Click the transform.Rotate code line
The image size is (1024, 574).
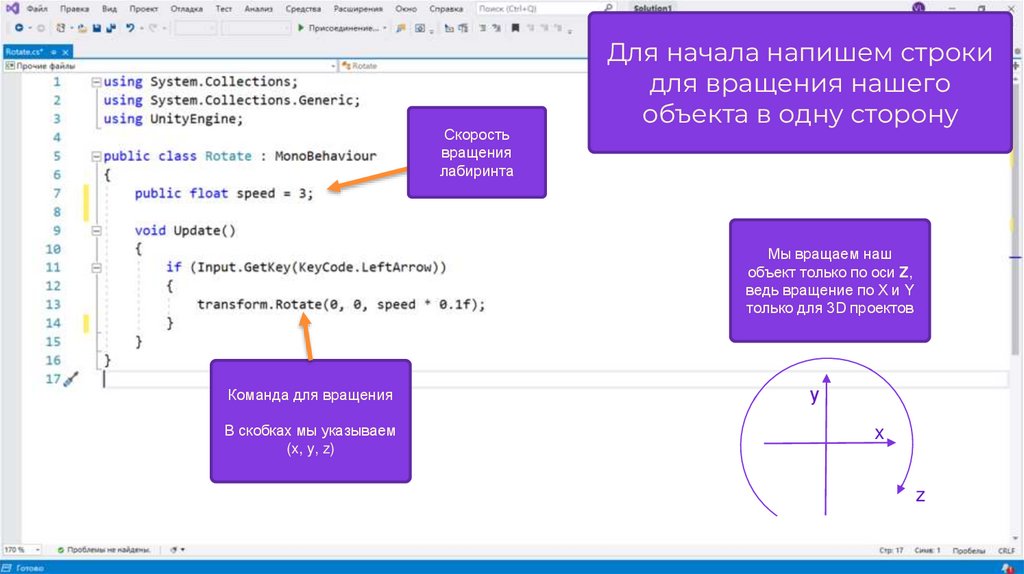[342, 304]
